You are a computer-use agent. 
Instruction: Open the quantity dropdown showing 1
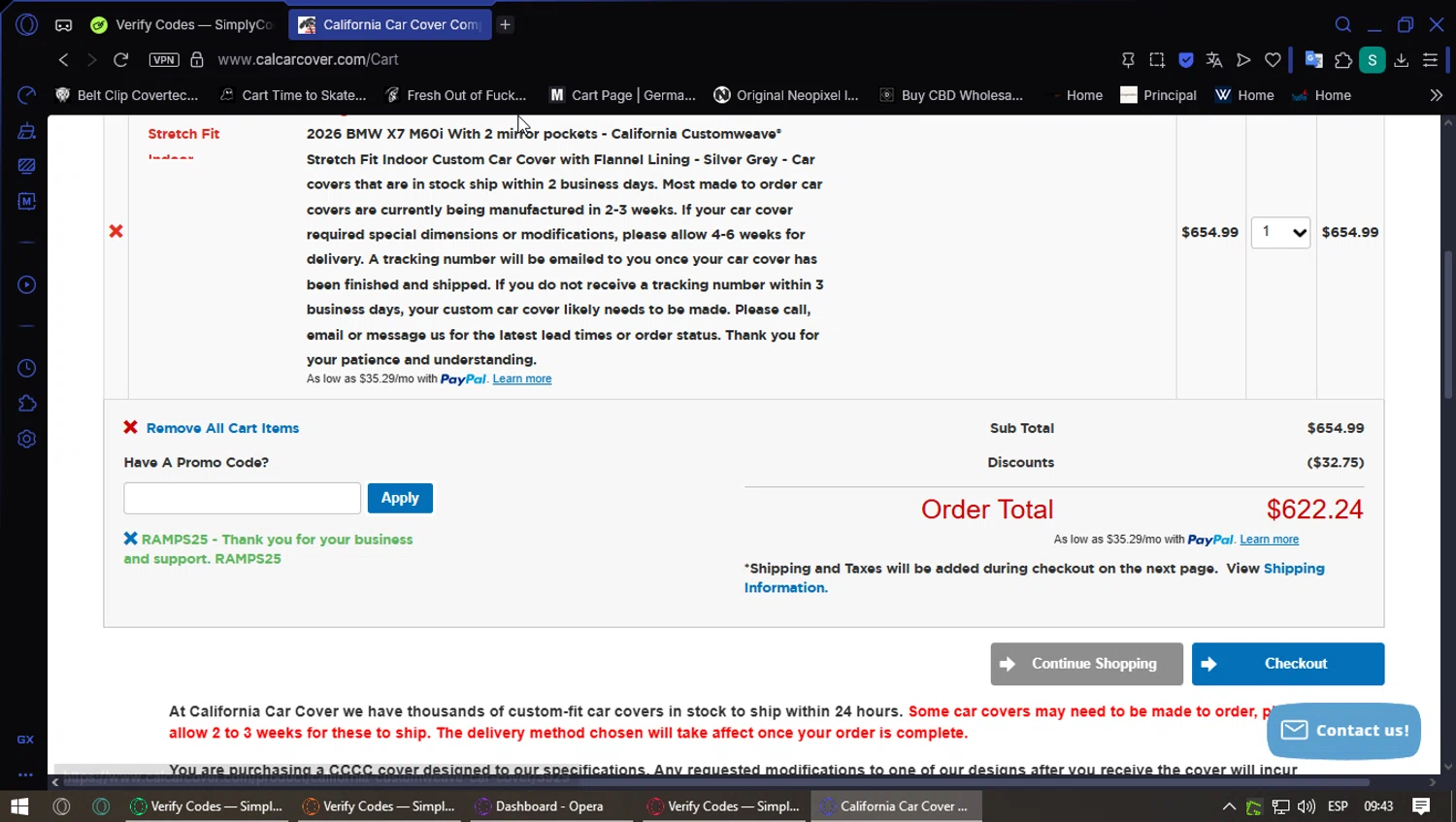(x=1280, y=232)
